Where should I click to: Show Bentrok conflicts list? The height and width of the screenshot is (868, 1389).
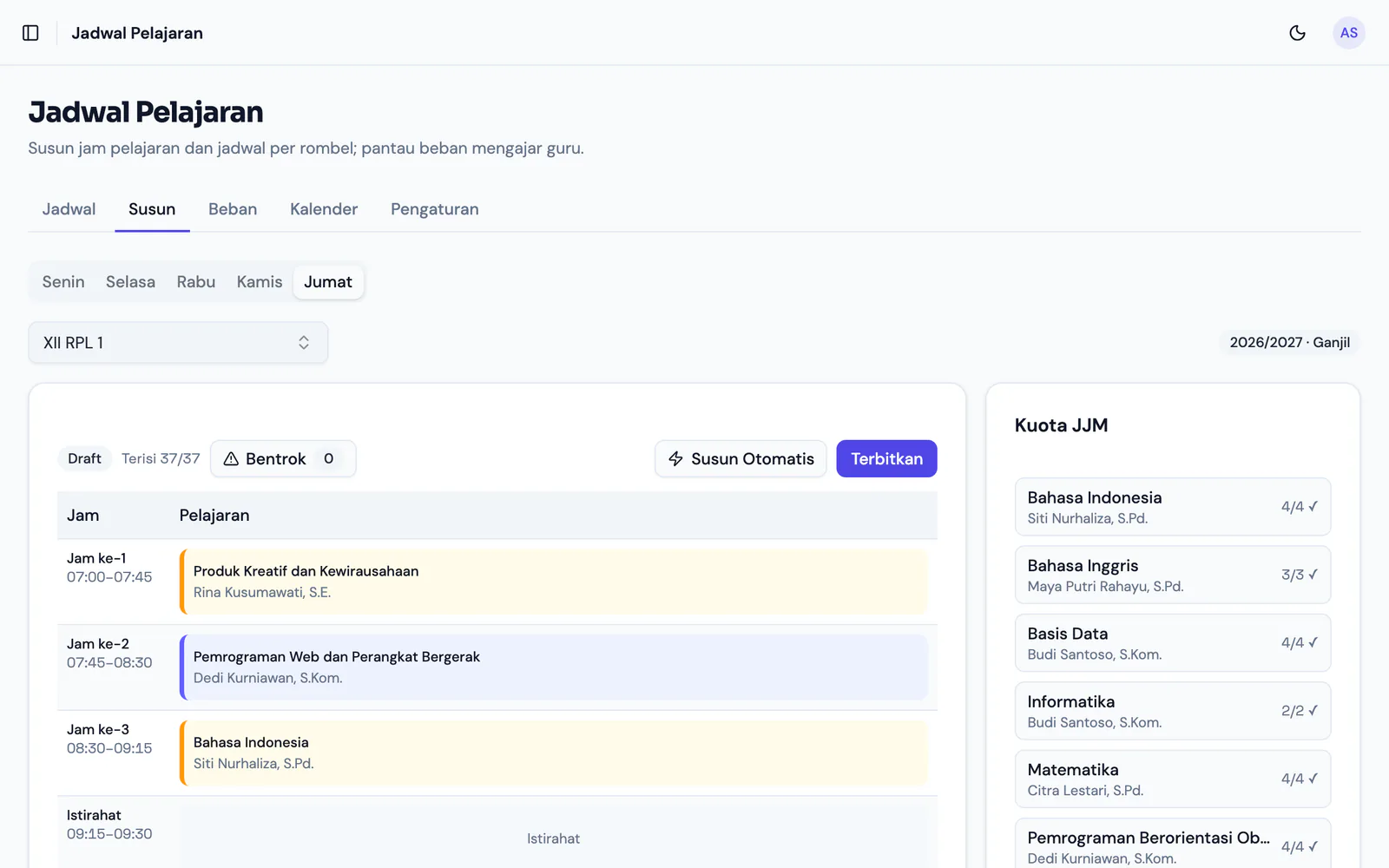click(x=283, y=458)
